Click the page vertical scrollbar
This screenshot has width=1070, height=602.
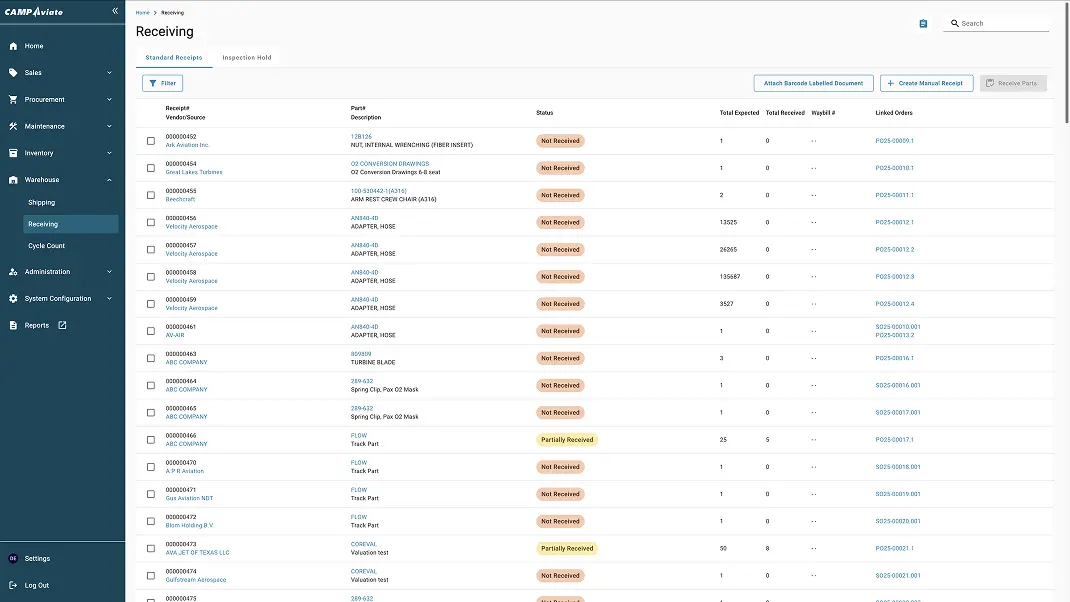pos(1067,61)
